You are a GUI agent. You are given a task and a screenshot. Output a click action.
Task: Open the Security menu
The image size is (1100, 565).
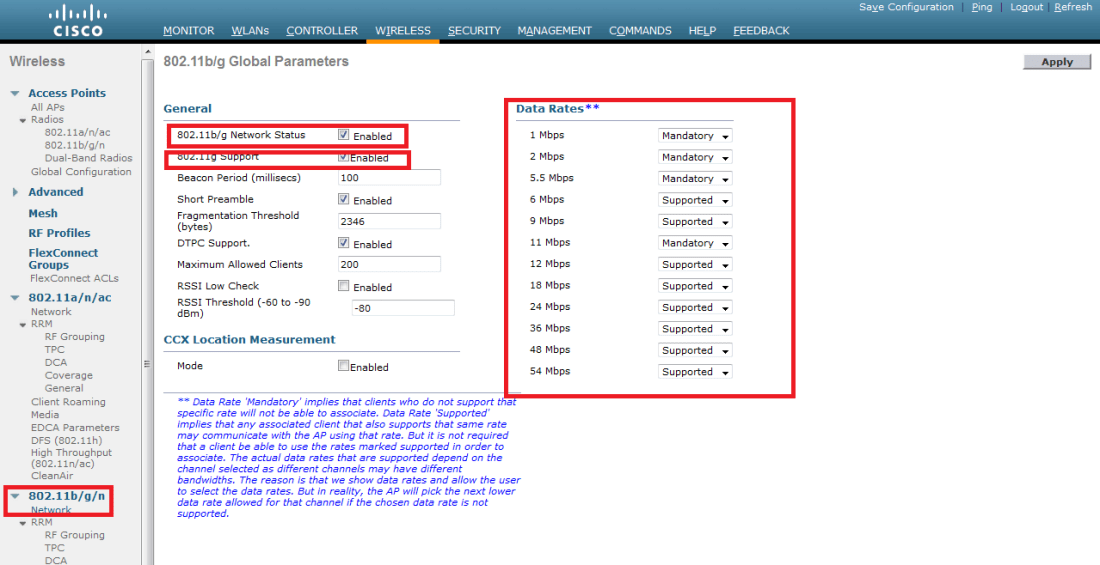(474, 31)
